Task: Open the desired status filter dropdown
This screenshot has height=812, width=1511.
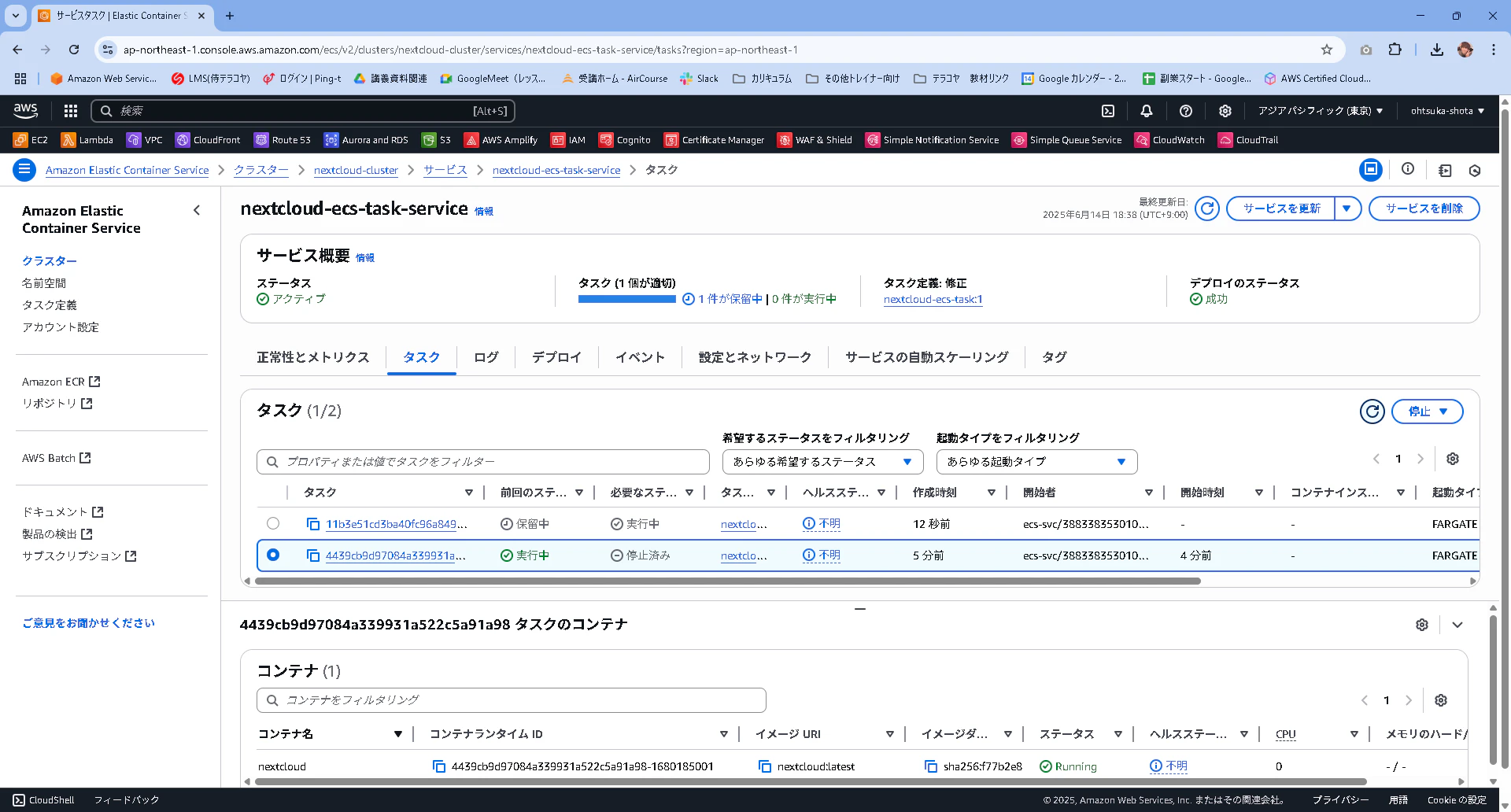Action: click(822, 462)
